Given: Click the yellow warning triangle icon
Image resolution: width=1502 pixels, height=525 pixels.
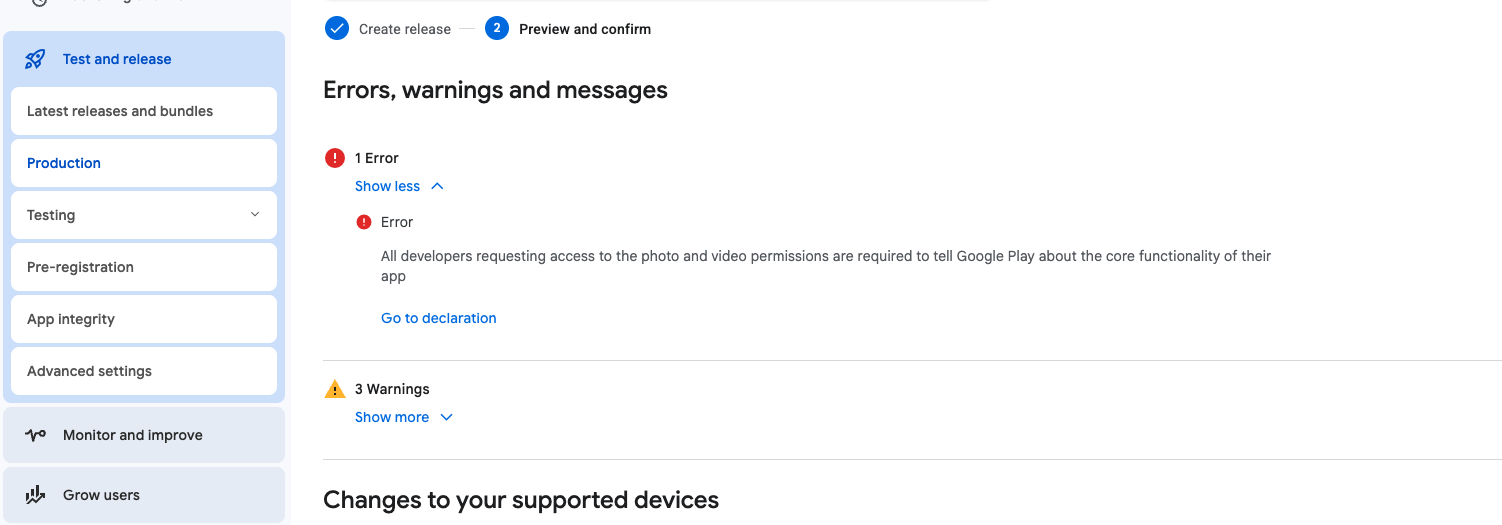Looking at the screenshot, I should 335,389.
